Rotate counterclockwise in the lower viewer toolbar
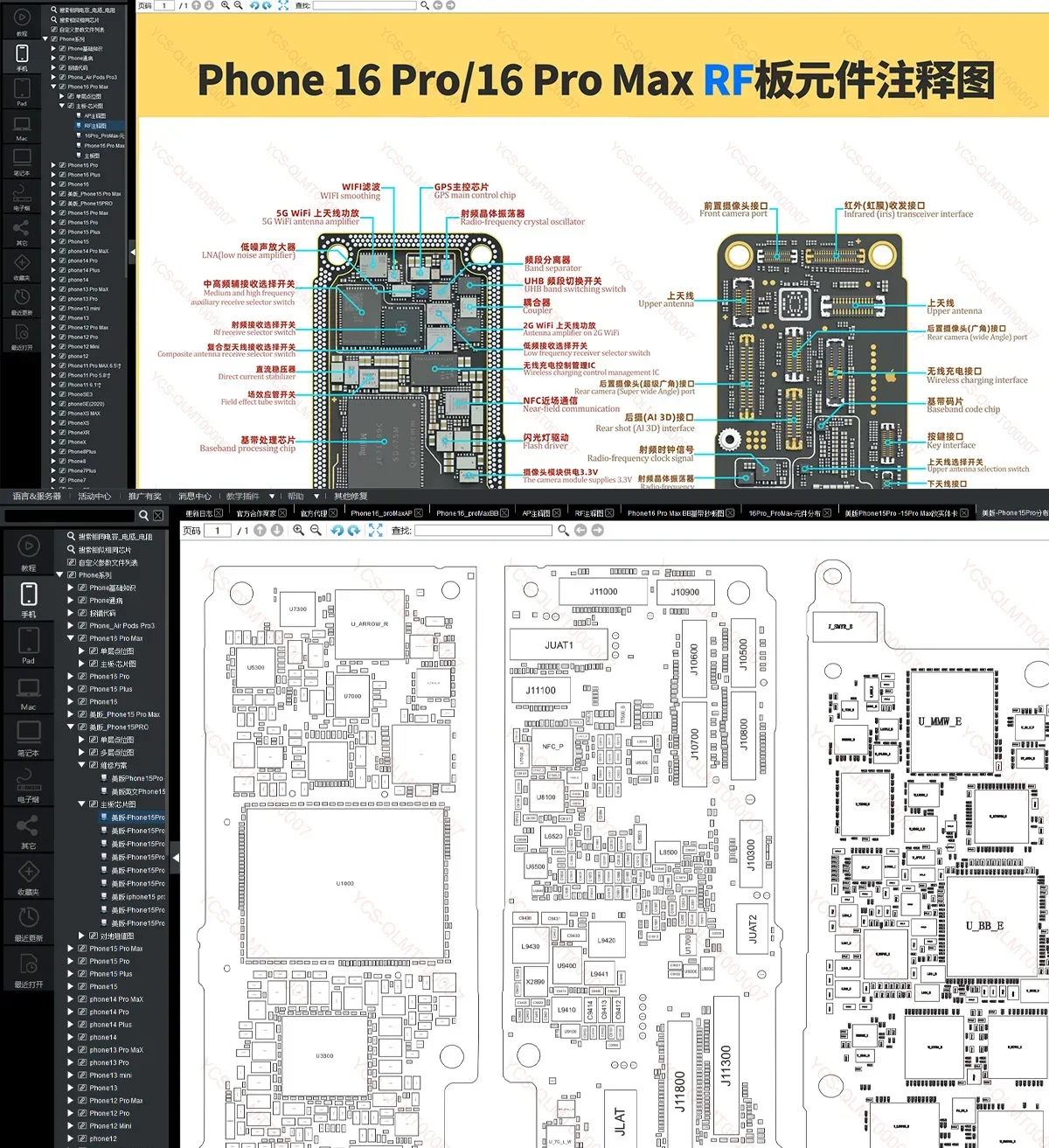 (337, 531)
